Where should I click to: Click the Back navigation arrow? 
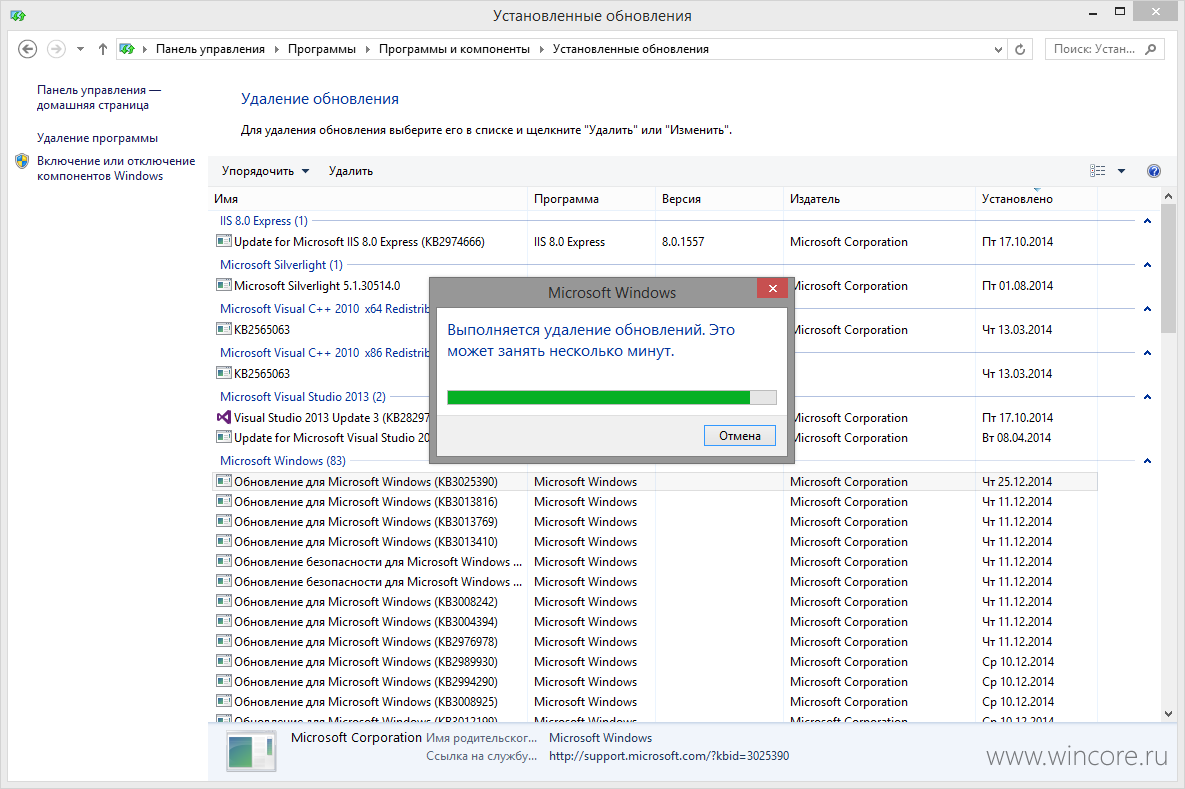coord(27,49)
